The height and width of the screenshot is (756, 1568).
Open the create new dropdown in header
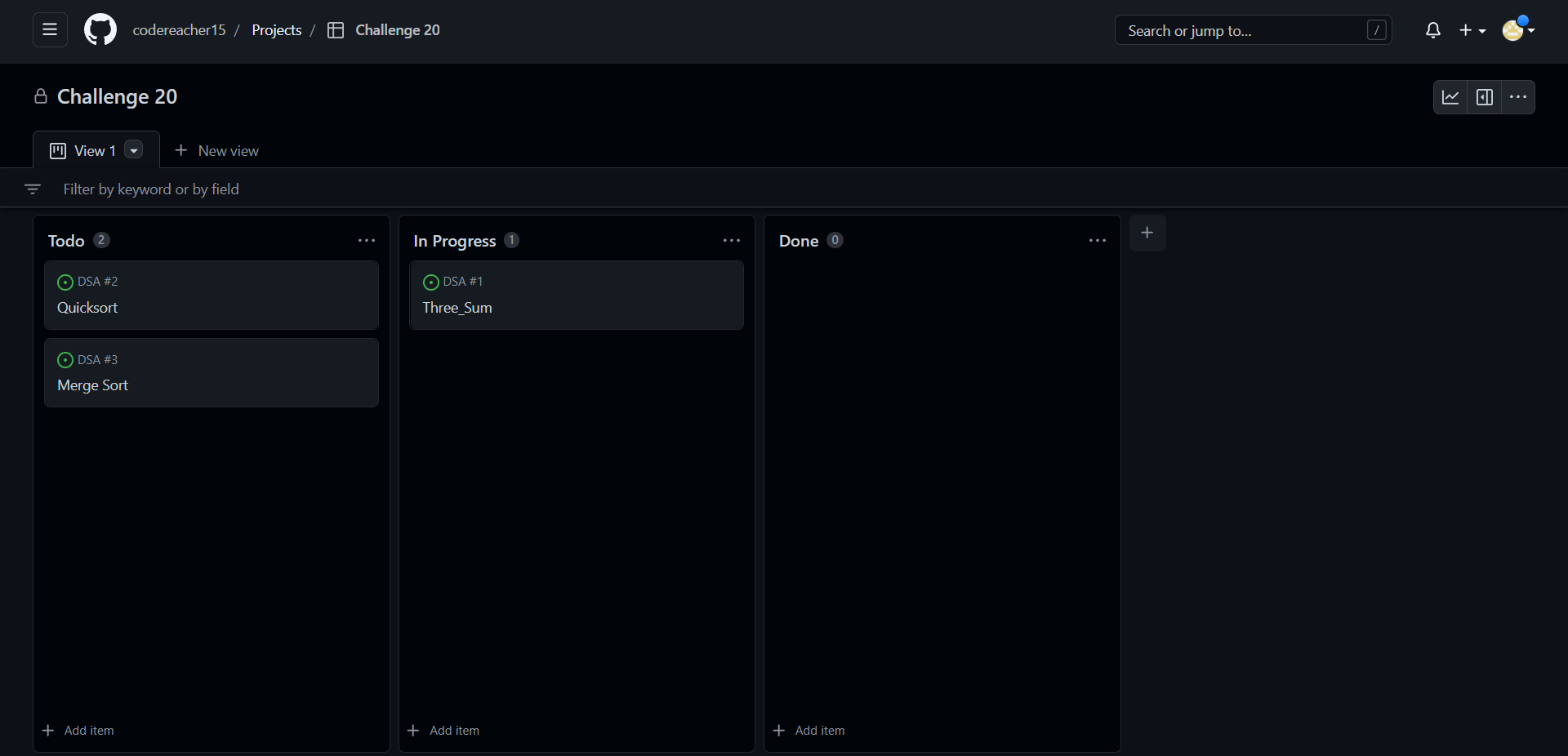[x=1472, y=30]
